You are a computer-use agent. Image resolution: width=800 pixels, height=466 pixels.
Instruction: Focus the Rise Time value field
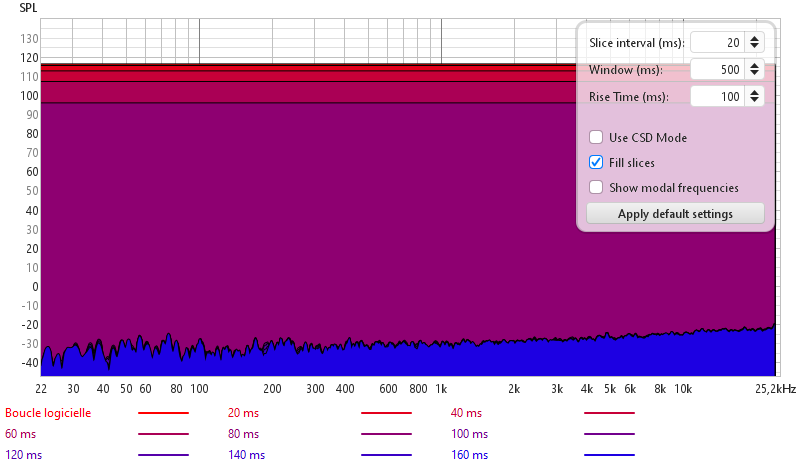coord(717,96)
